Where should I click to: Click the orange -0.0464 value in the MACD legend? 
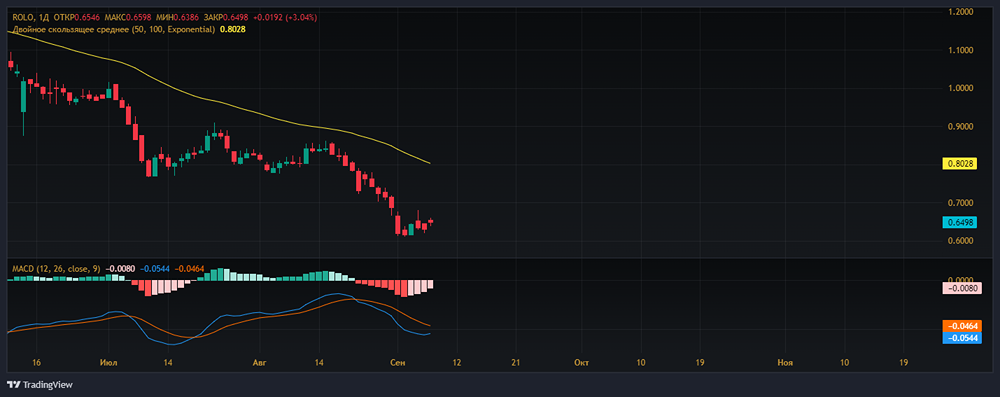(x=189, y=269)
